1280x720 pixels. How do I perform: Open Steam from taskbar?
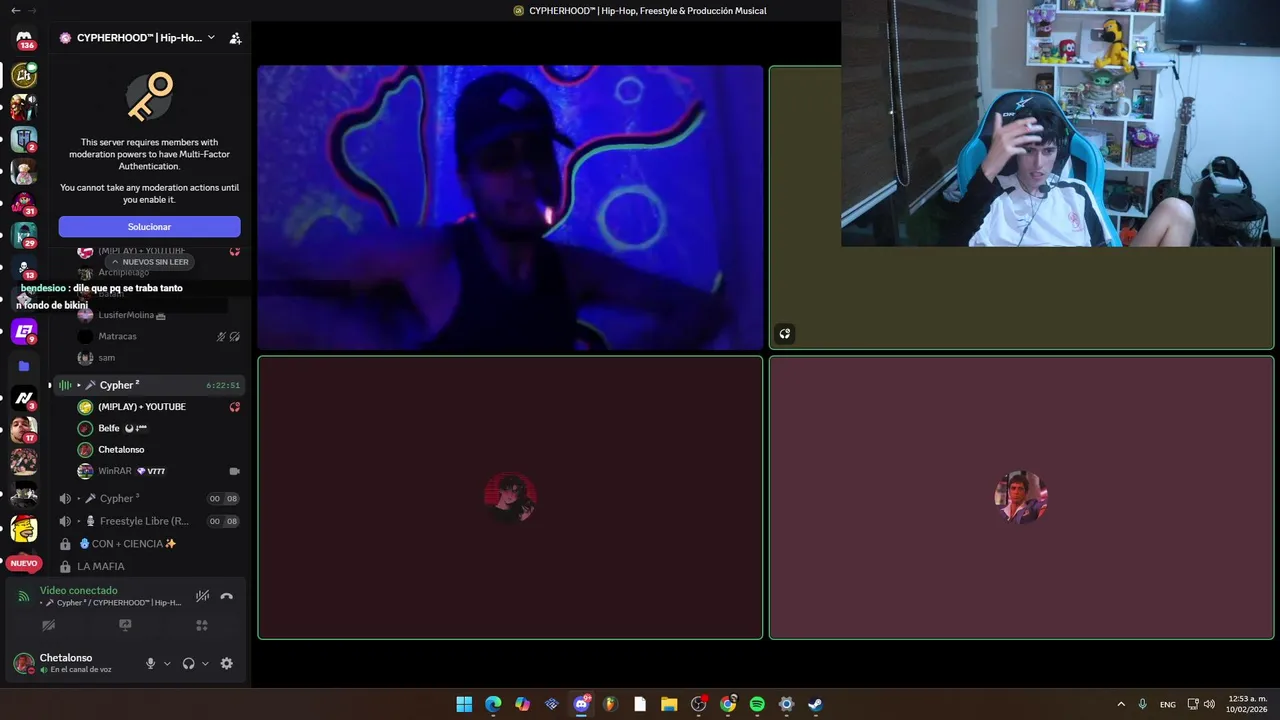point(816,704)
